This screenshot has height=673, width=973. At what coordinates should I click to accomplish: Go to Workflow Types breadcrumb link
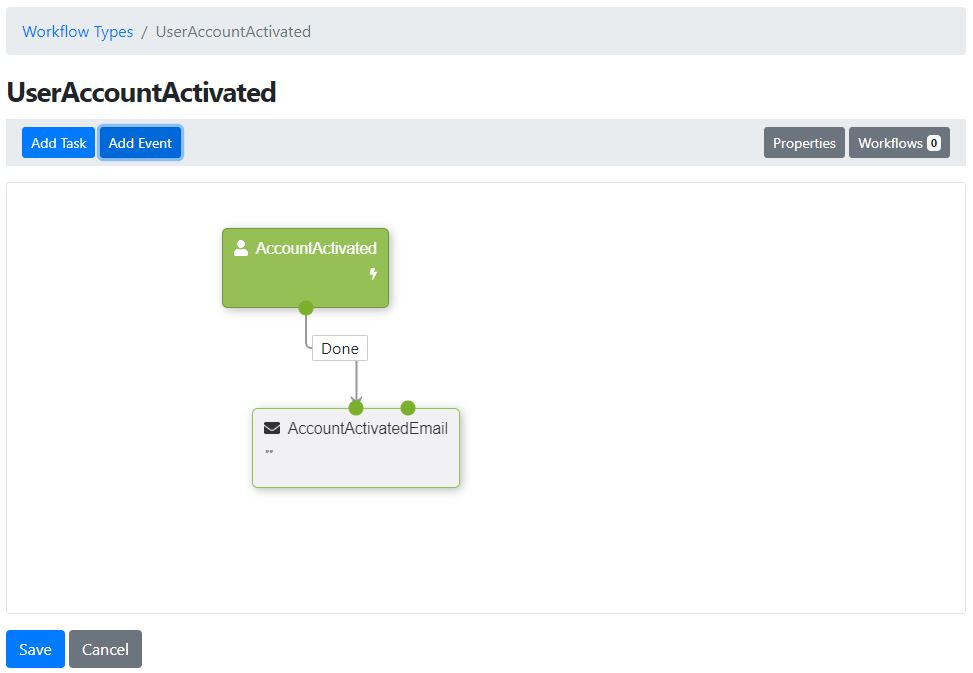pos(78,32)
